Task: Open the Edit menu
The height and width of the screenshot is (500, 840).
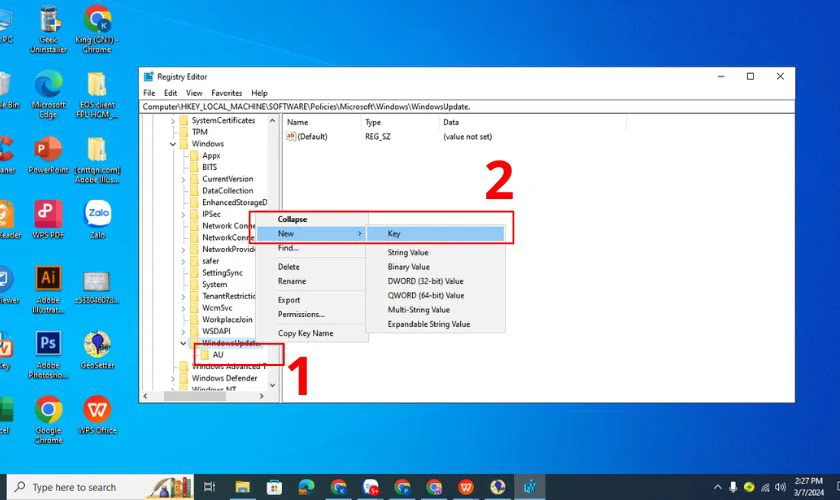Action: click(170, 93)
